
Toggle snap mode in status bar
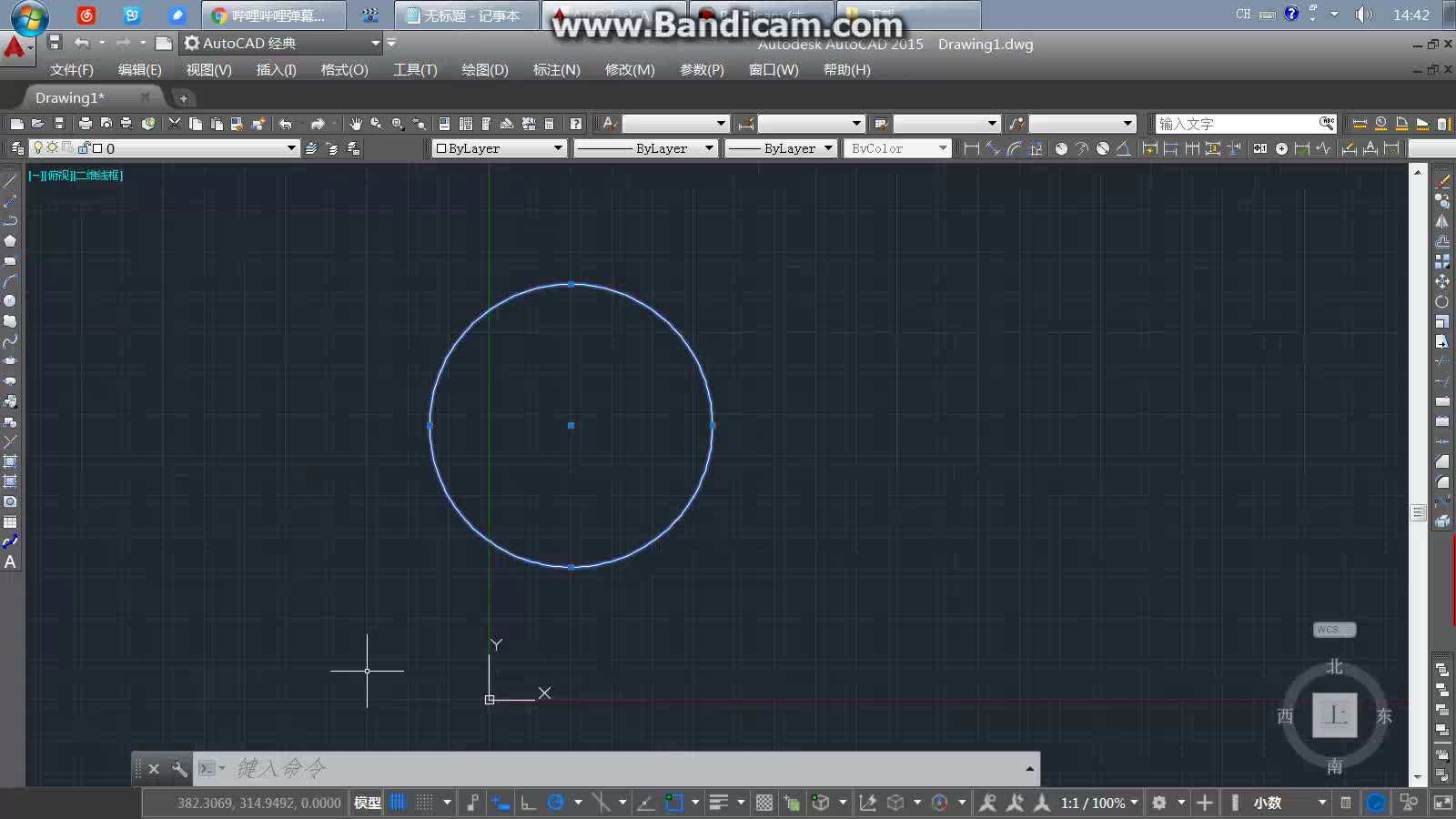click(x=424, y=803)
